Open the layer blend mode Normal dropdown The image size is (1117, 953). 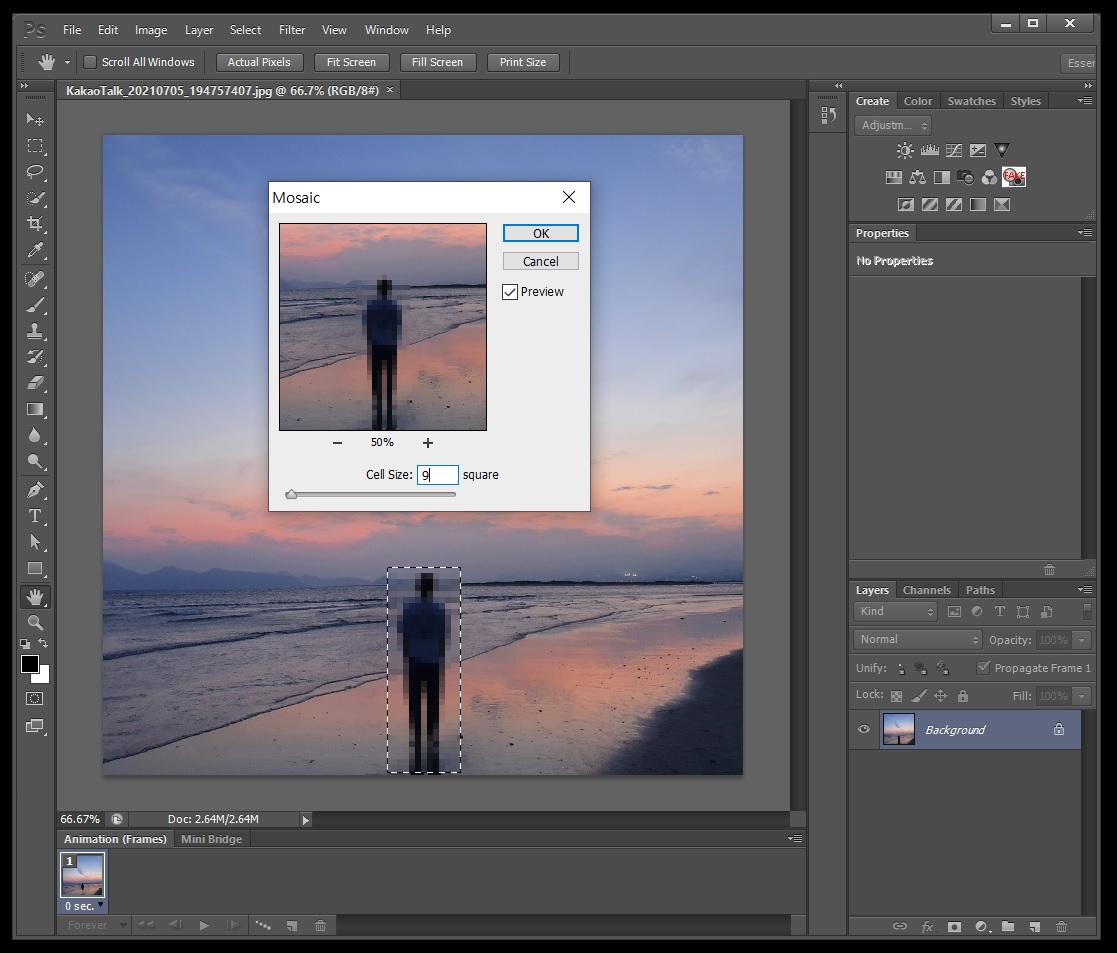click(918, 640)
